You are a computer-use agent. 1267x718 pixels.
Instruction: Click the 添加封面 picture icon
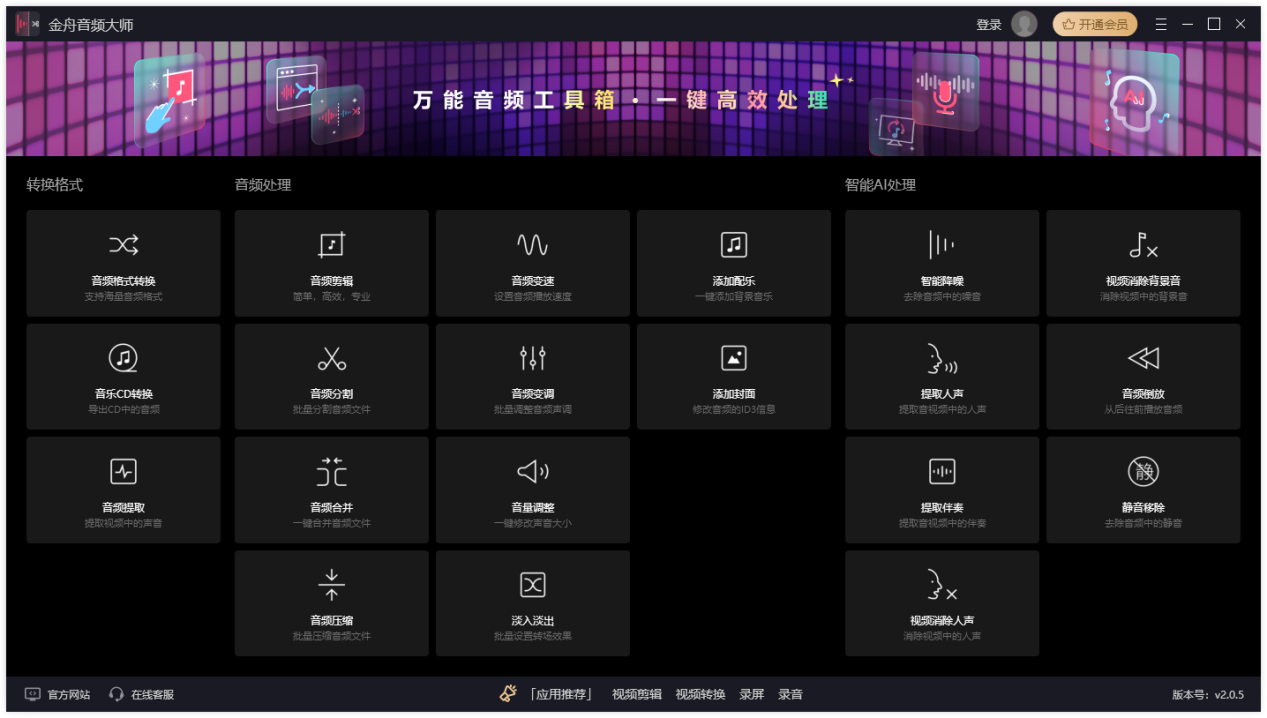click(733, 358)
